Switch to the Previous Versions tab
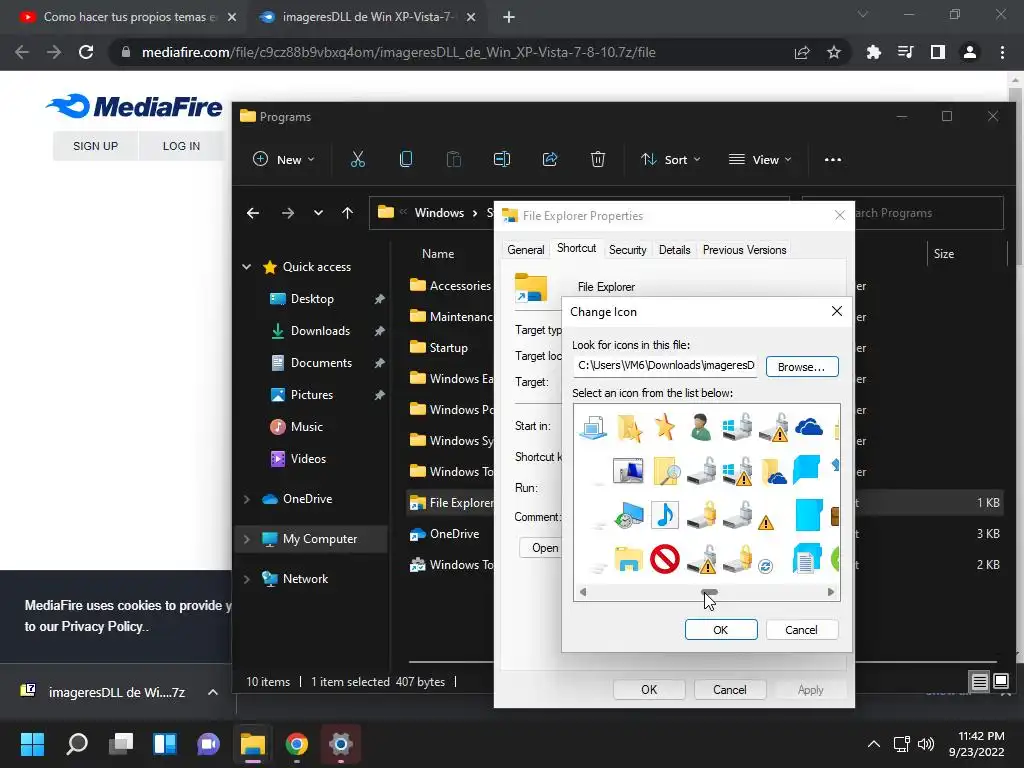The width and height of the screenshot is (1024, 768). tap(744, 249)
